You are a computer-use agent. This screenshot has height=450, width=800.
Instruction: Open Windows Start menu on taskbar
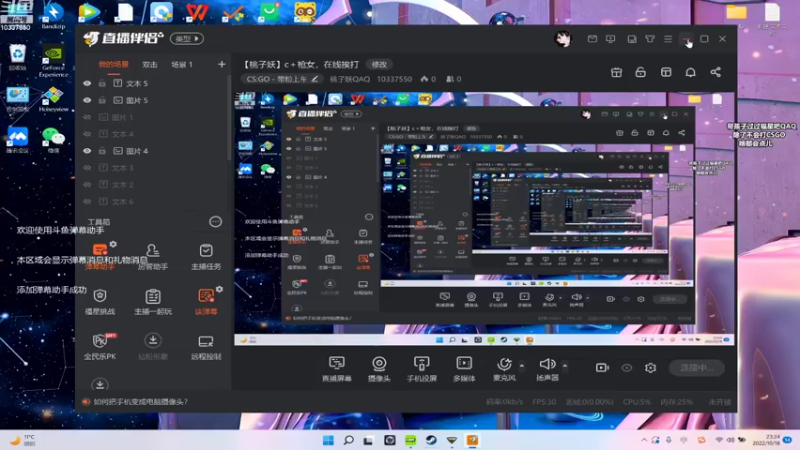(328, 440)
